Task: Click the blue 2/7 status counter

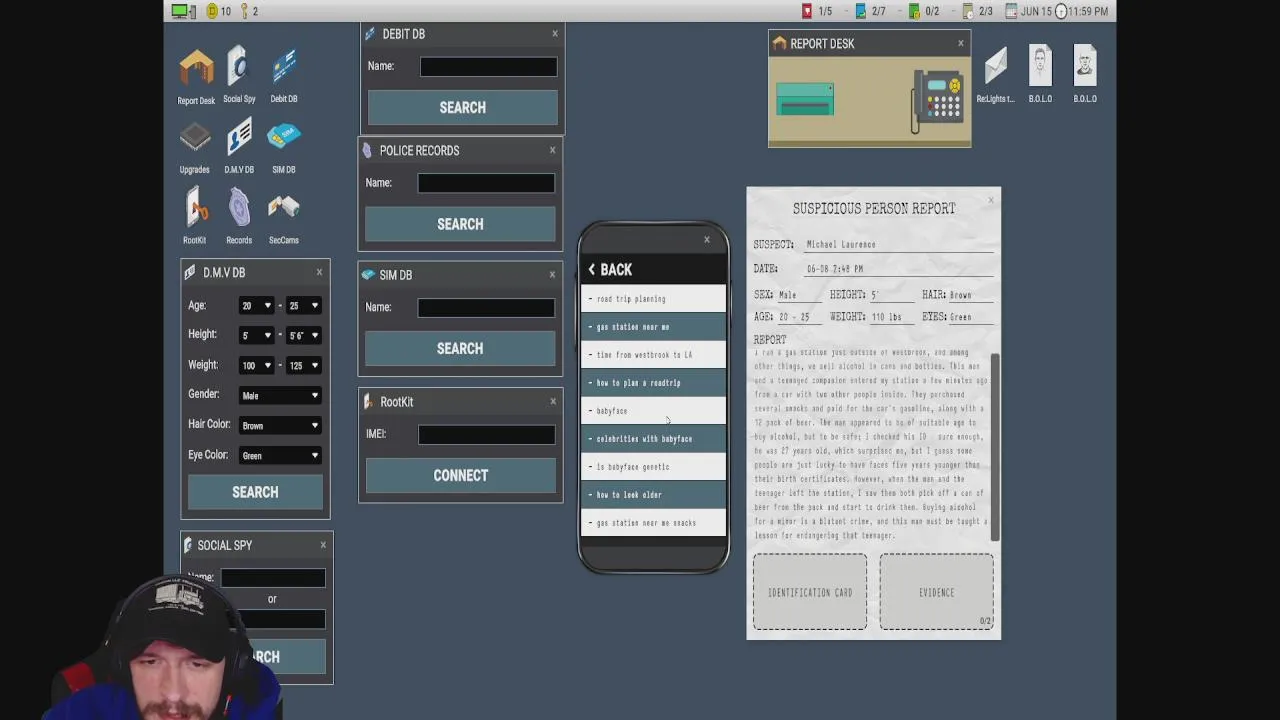Action: tap(871, 11)
